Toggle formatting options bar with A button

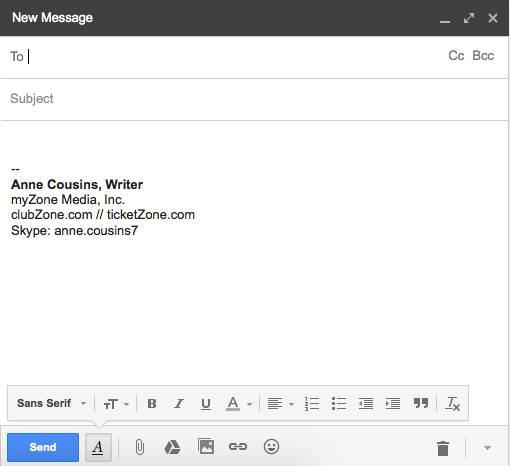[98, 447]
